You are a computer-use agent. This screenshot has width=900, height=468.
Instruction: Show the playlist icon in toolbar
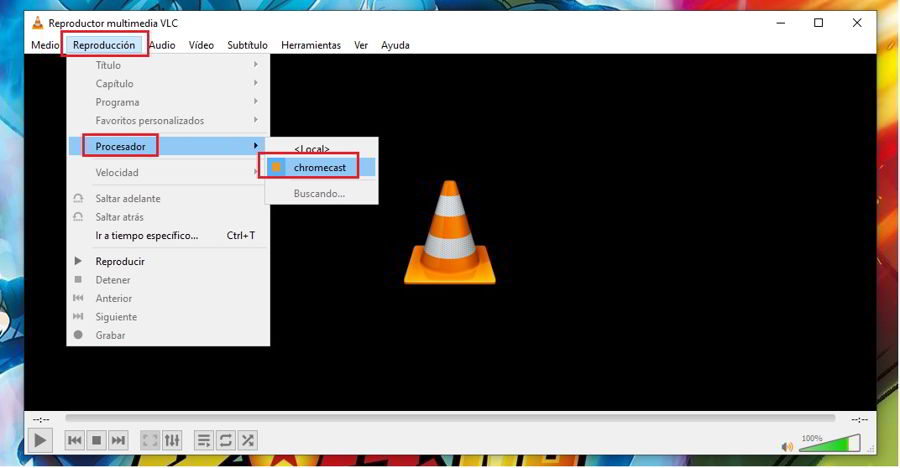tap(204, 440)
